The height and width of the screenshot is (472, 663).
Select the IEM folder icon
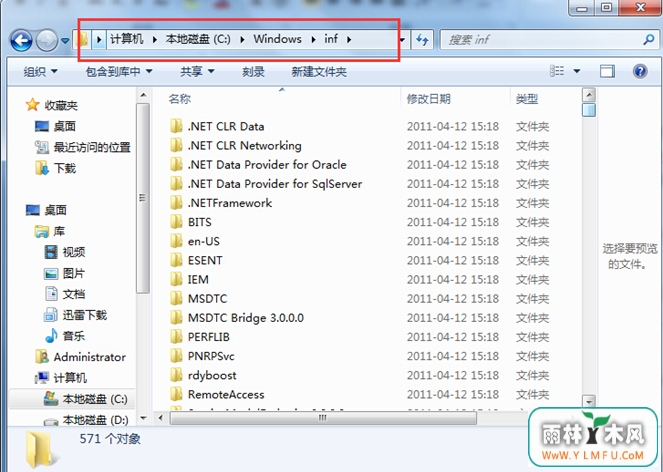(176, 280)
